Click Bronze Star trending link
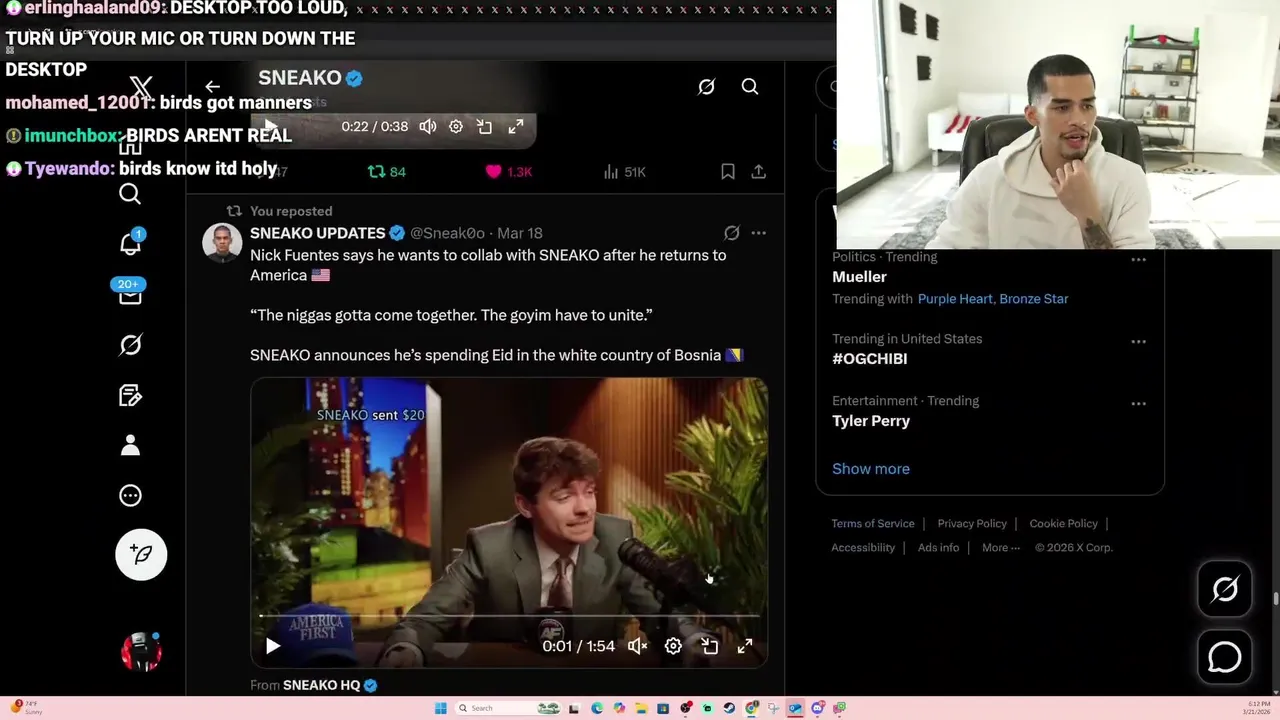 click(x=1033, y=299)
